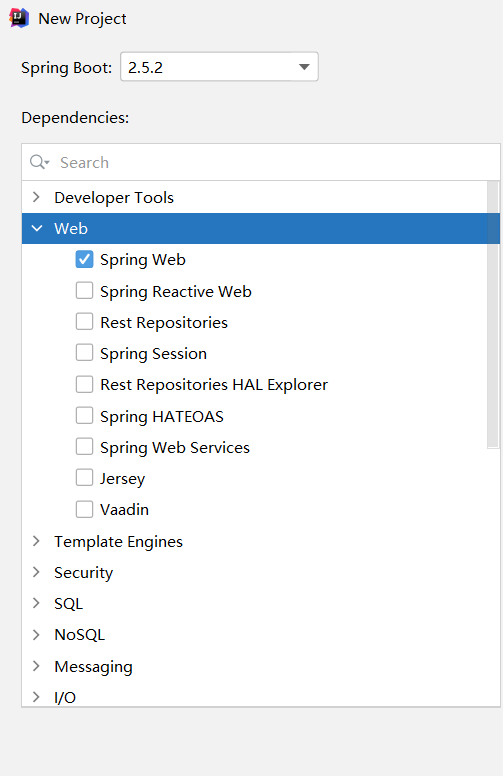Collapse the Web category chevron
503x776 pixels.
[37, 228]
